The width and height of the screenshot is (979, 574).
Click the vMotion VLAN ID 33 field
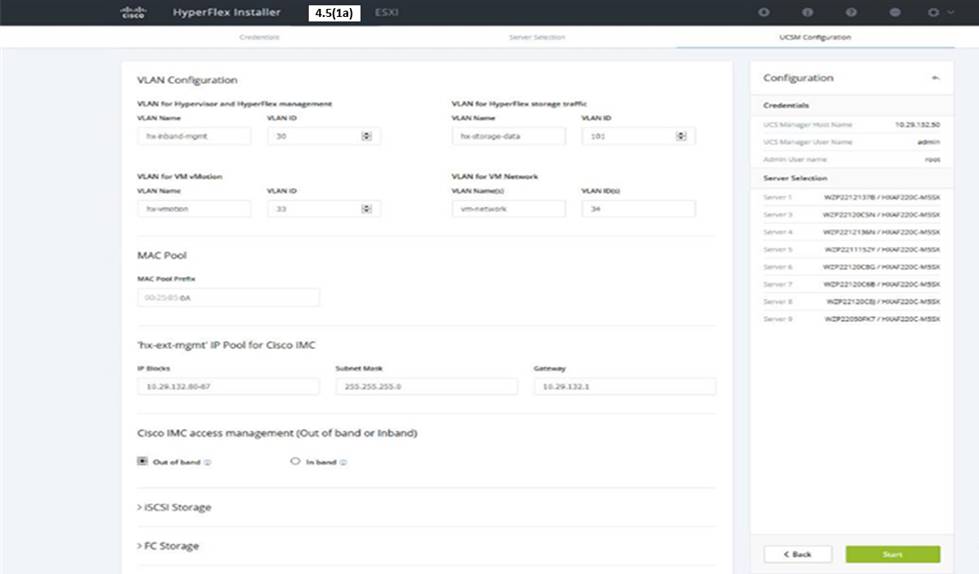tap(324, 209)
